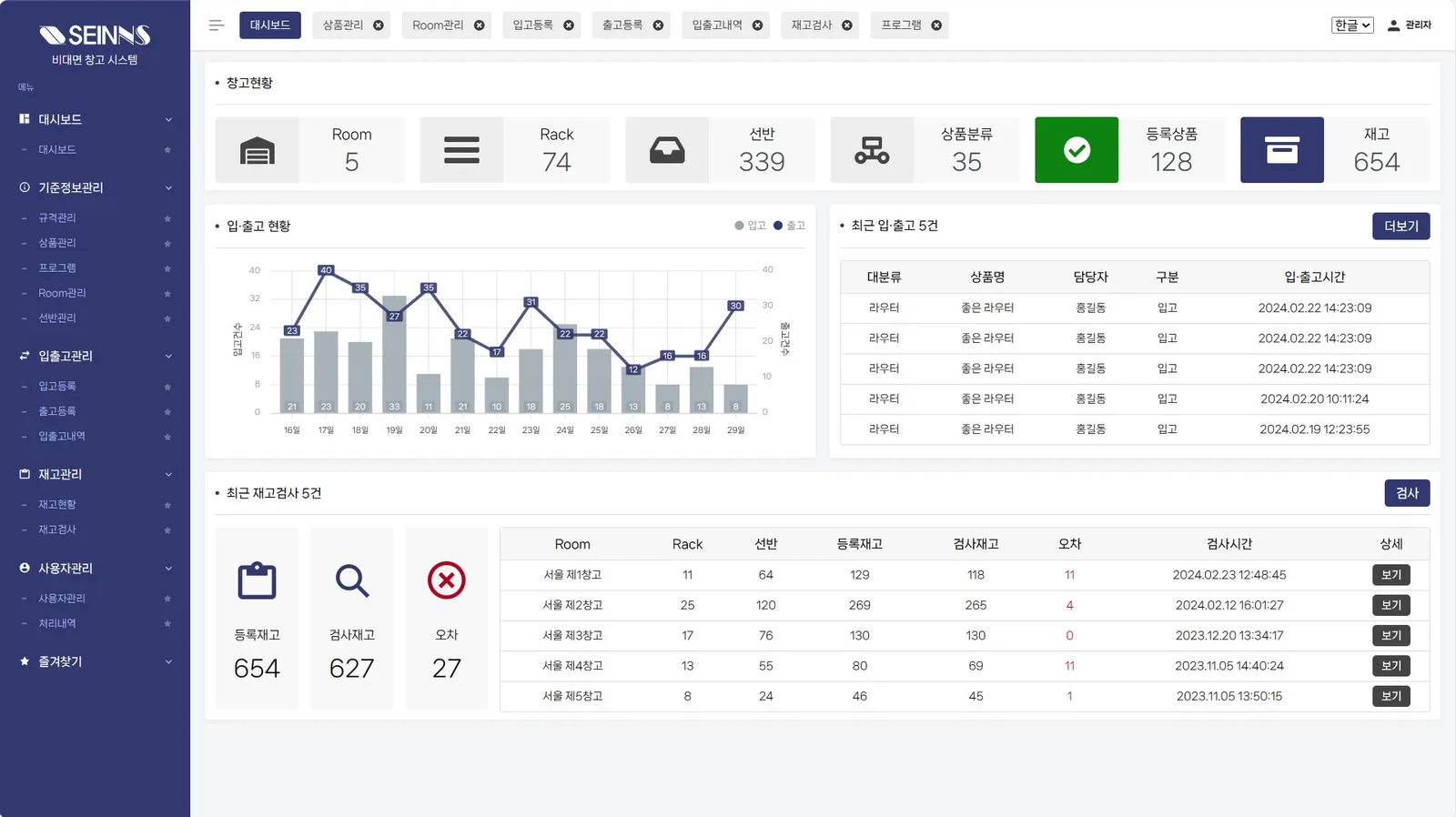Close the Room관리 tab
Image resolution: width=1456 pixels, height=817 pixels.
(x=480, y=25)
